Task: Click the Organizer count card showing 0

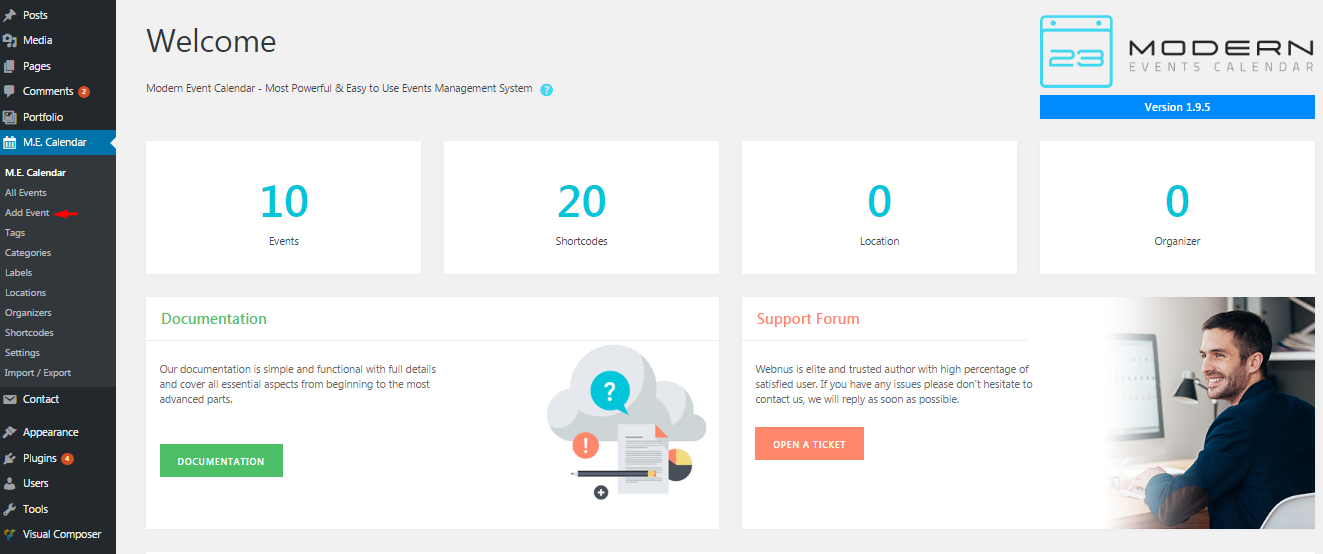Action: tap(1177, 207)
